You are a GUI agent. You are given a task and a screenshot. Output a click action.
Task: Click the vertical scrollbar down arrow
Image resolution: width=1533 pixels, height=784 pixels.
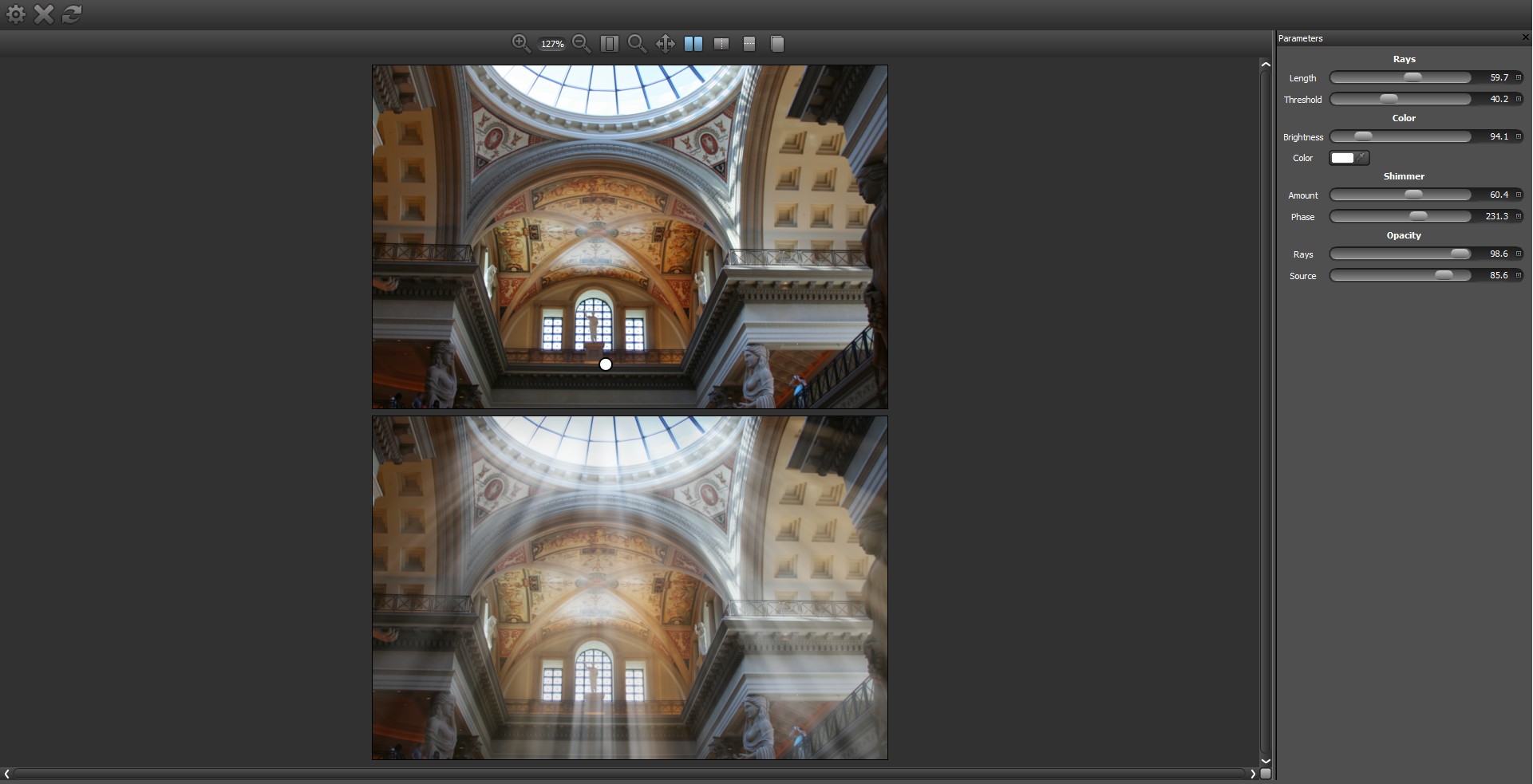(1266, 762)
